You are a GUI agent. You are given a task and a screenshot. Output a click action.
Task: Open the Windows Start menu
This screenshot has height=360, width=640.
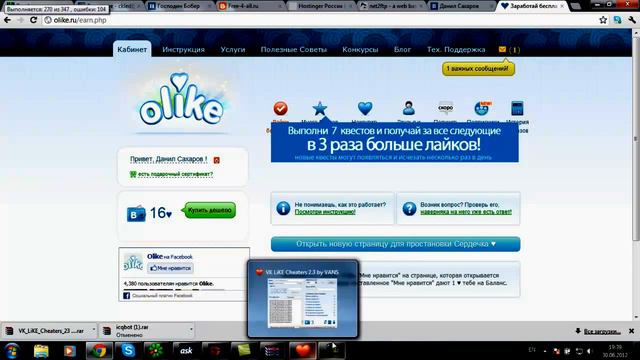click(12, 351)
